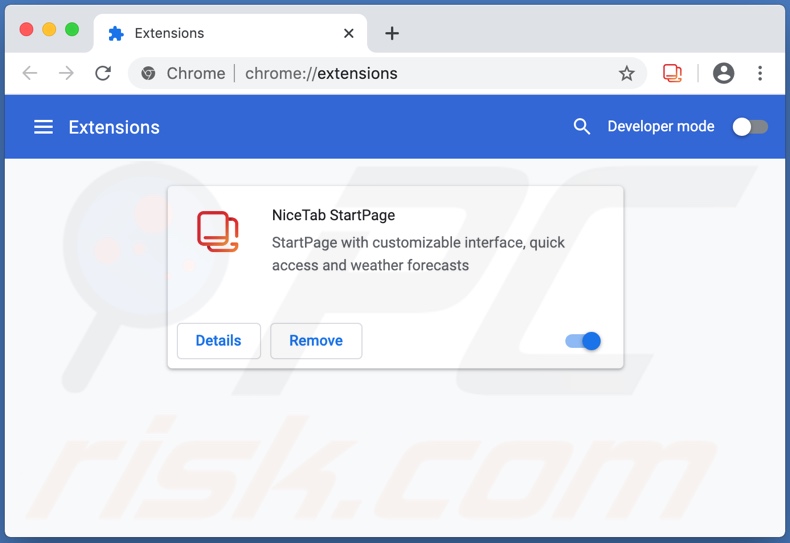
Task: Open the Chrome profile account icon
Action: pos(723,74)
